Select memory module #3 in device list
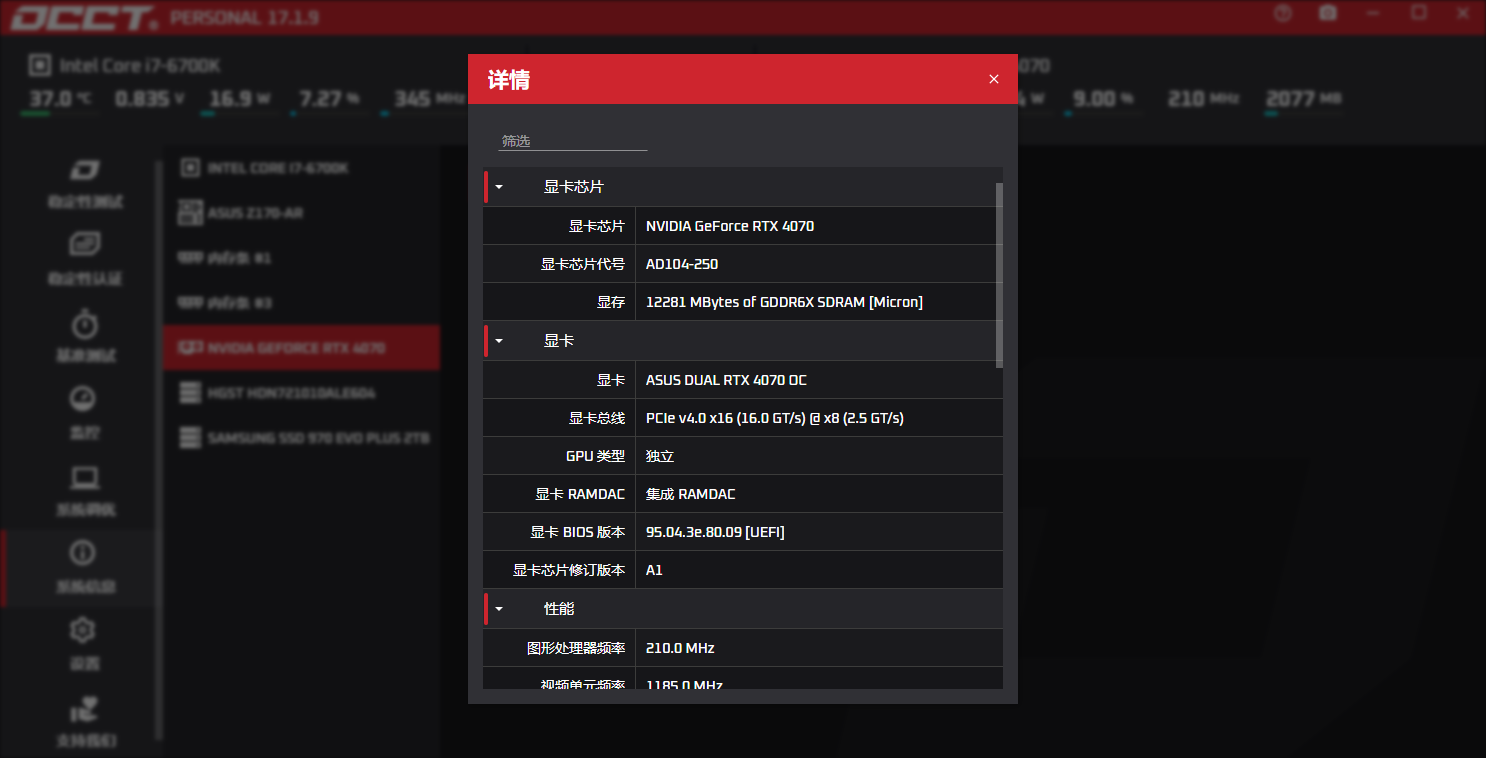1486x758 pixels. (x=301, y=302)
